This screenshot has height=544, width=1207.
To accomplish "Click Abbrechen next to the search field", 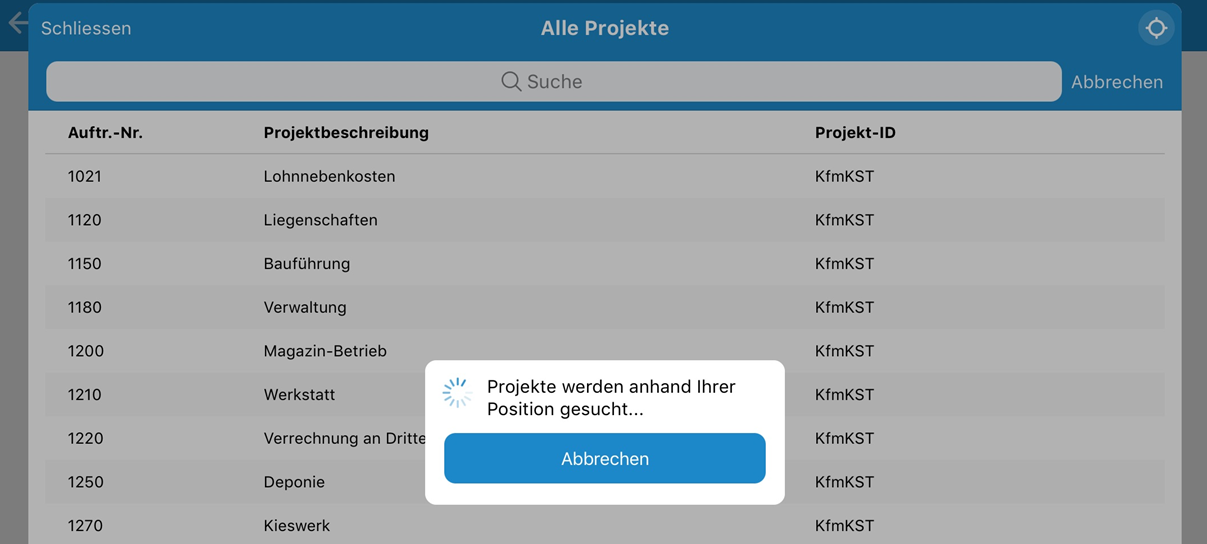I will [x=1116, y=82].
